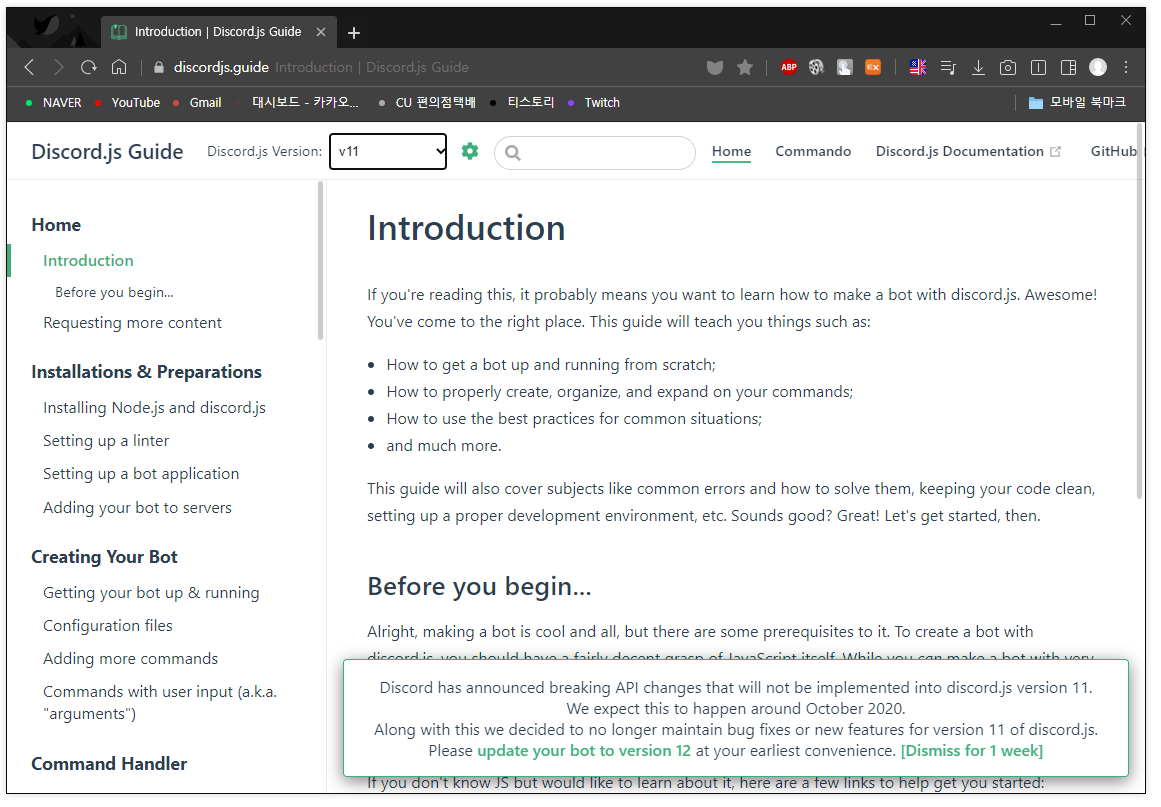Focus the guide search field
This screenshot has width=1161, height=807.
coord(595,153)
